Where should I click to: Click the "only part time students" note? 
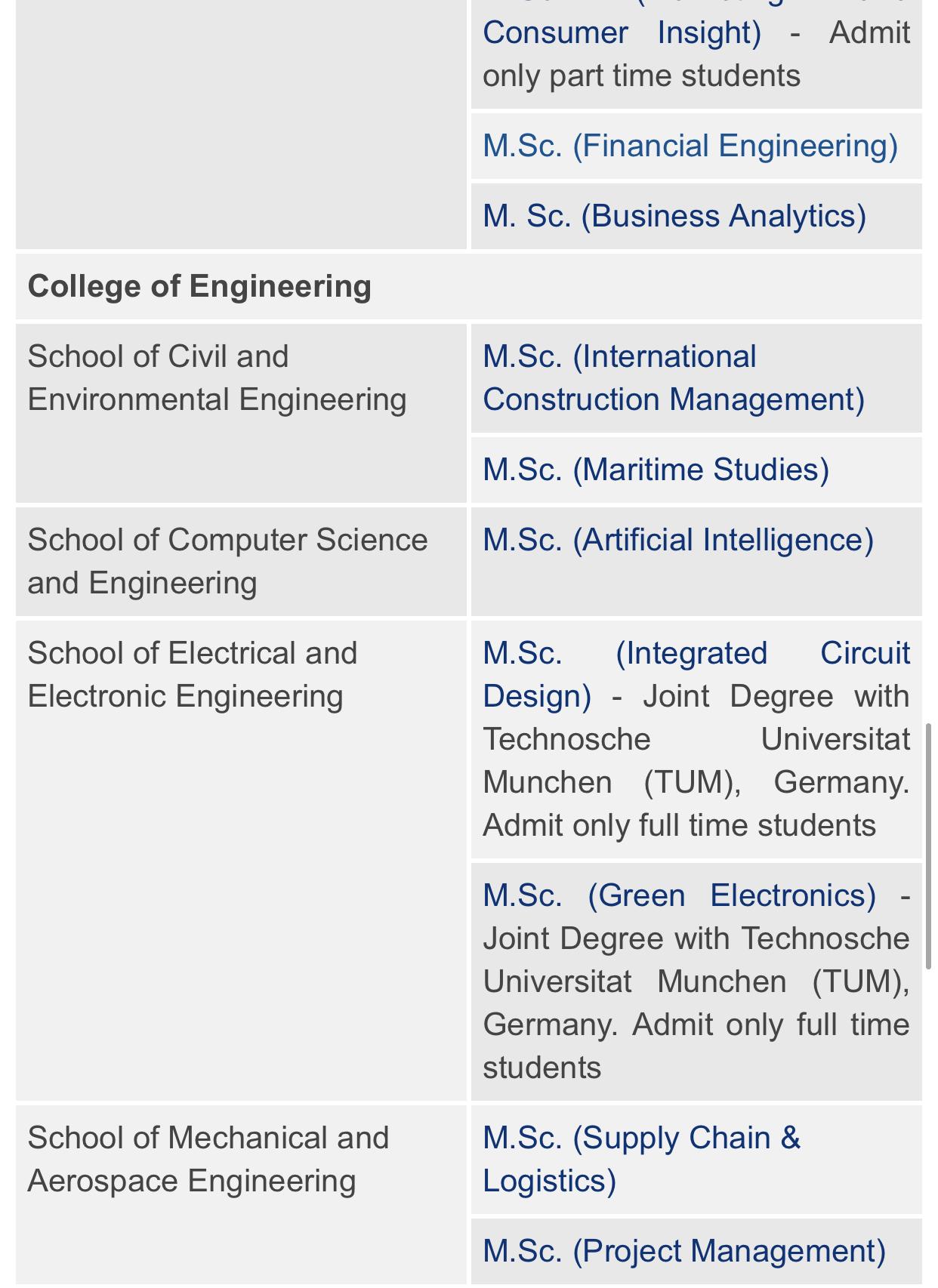coord(640,76)
